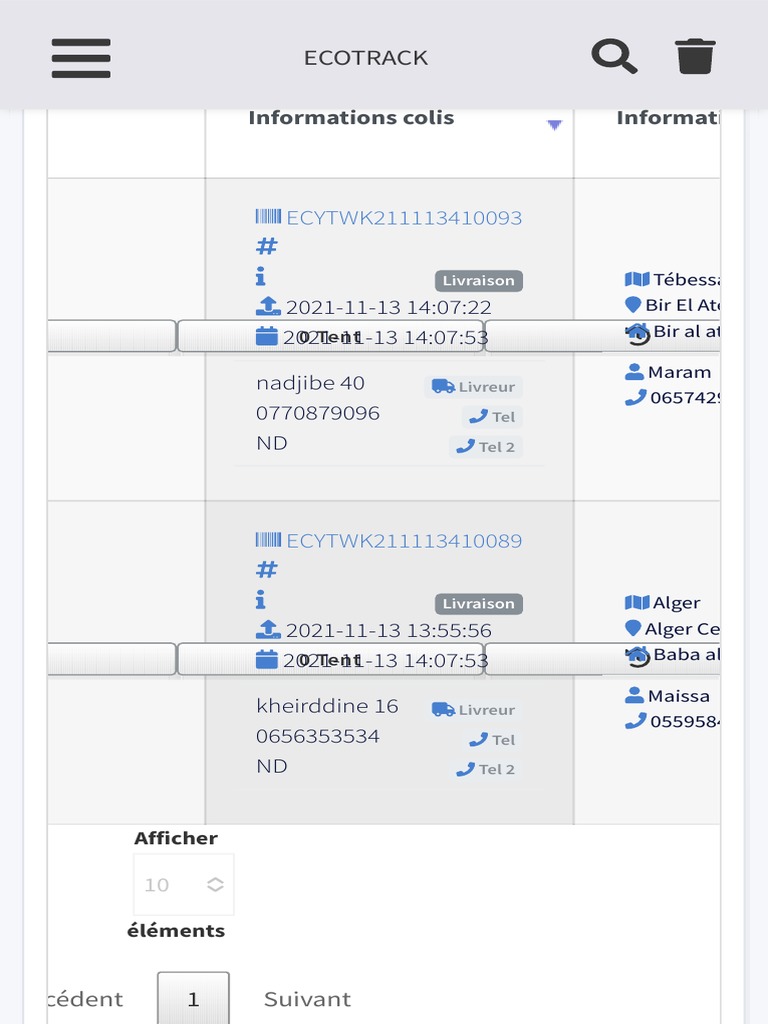Click the Livraison badge of first parcel

tap(479, 281)
